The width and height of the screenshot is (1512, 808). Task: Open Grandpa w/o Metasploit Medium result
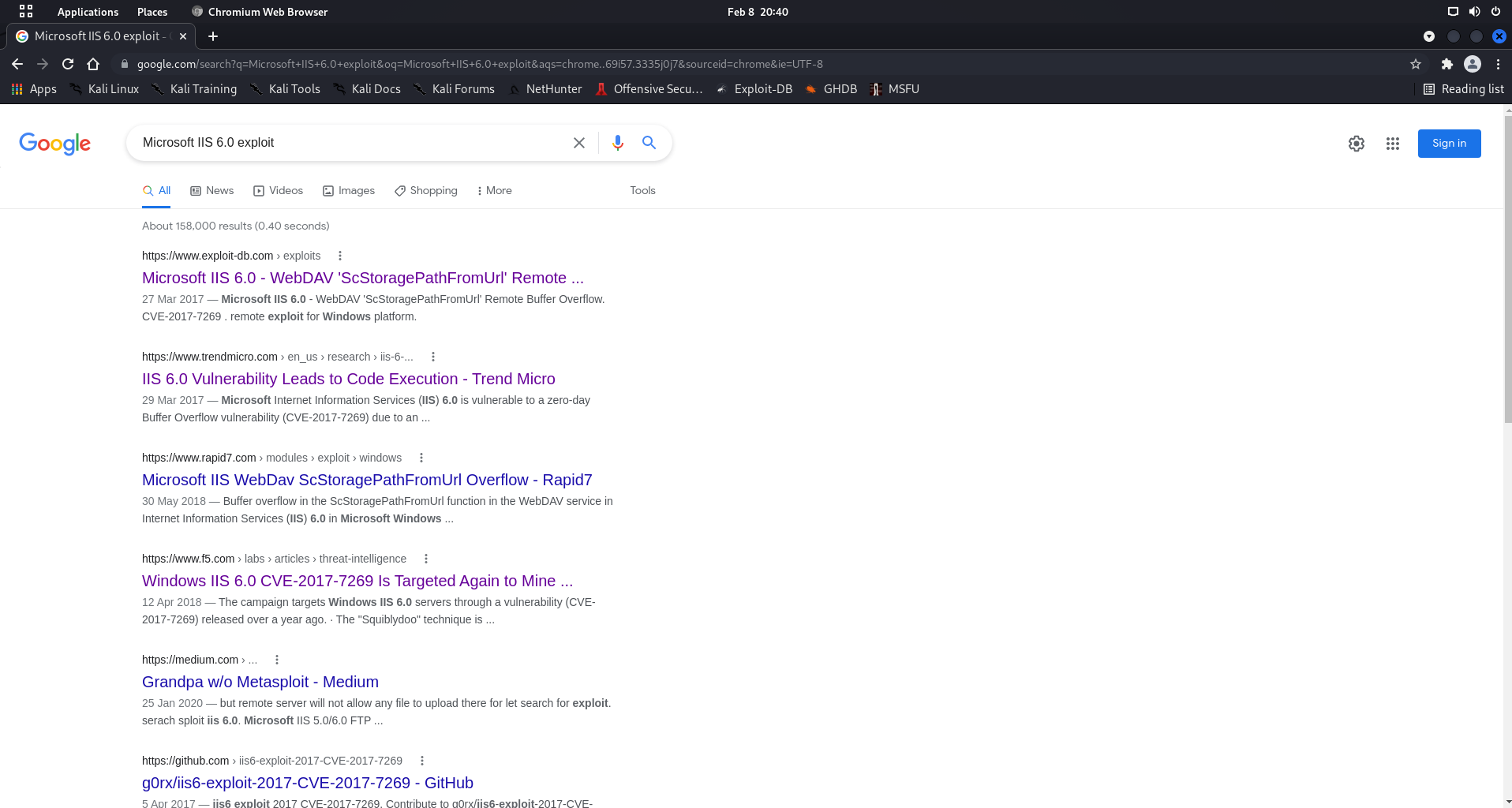coord(260,682)
